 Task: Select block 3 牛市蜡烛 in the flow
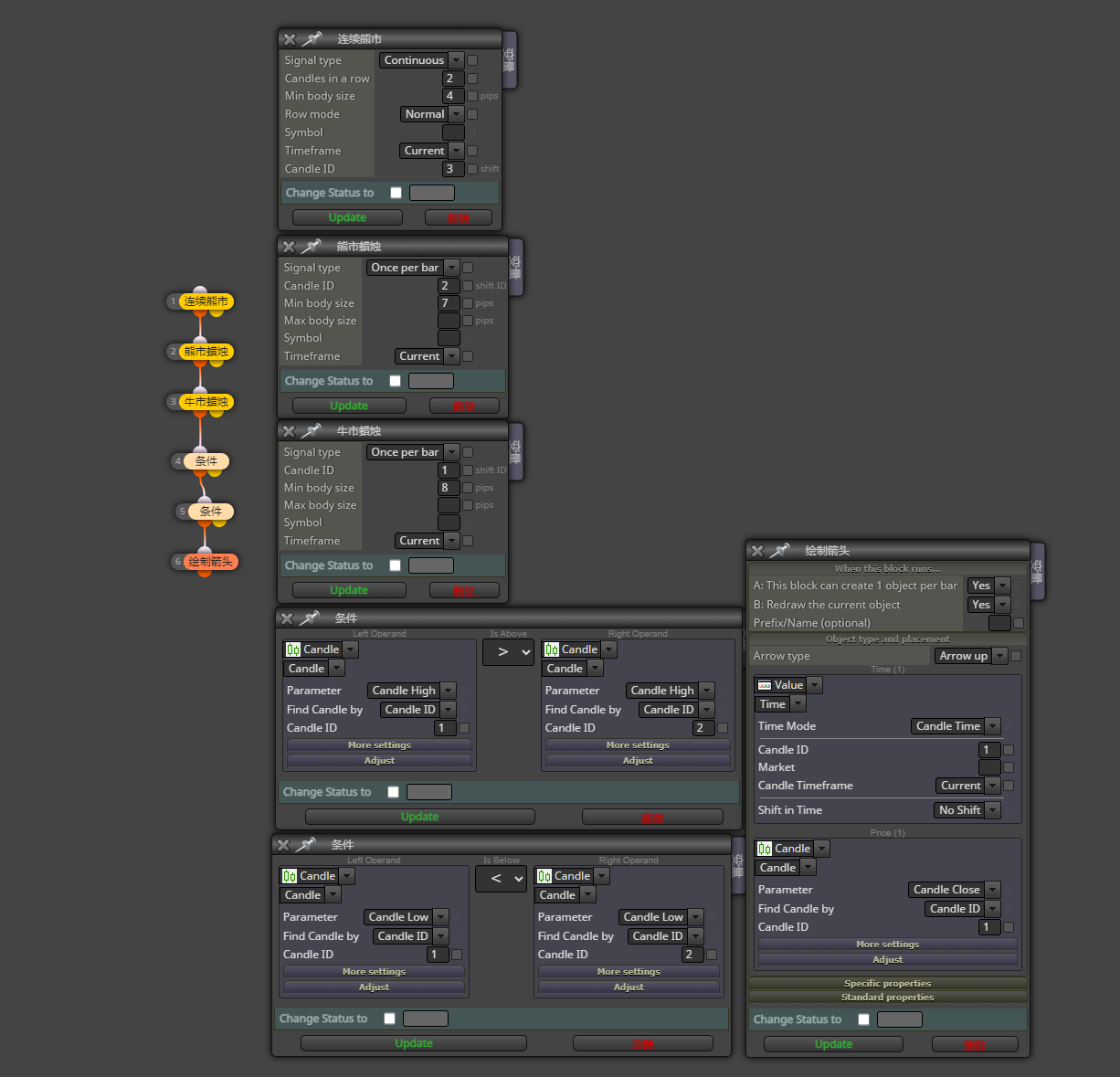click(206, 402)
